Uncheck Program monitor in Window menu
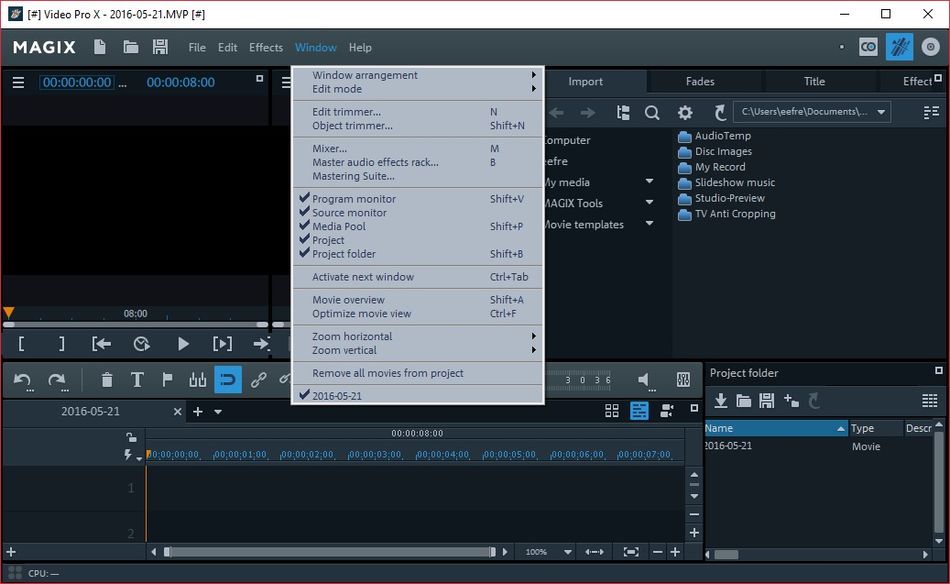 (x=354, y=199)
